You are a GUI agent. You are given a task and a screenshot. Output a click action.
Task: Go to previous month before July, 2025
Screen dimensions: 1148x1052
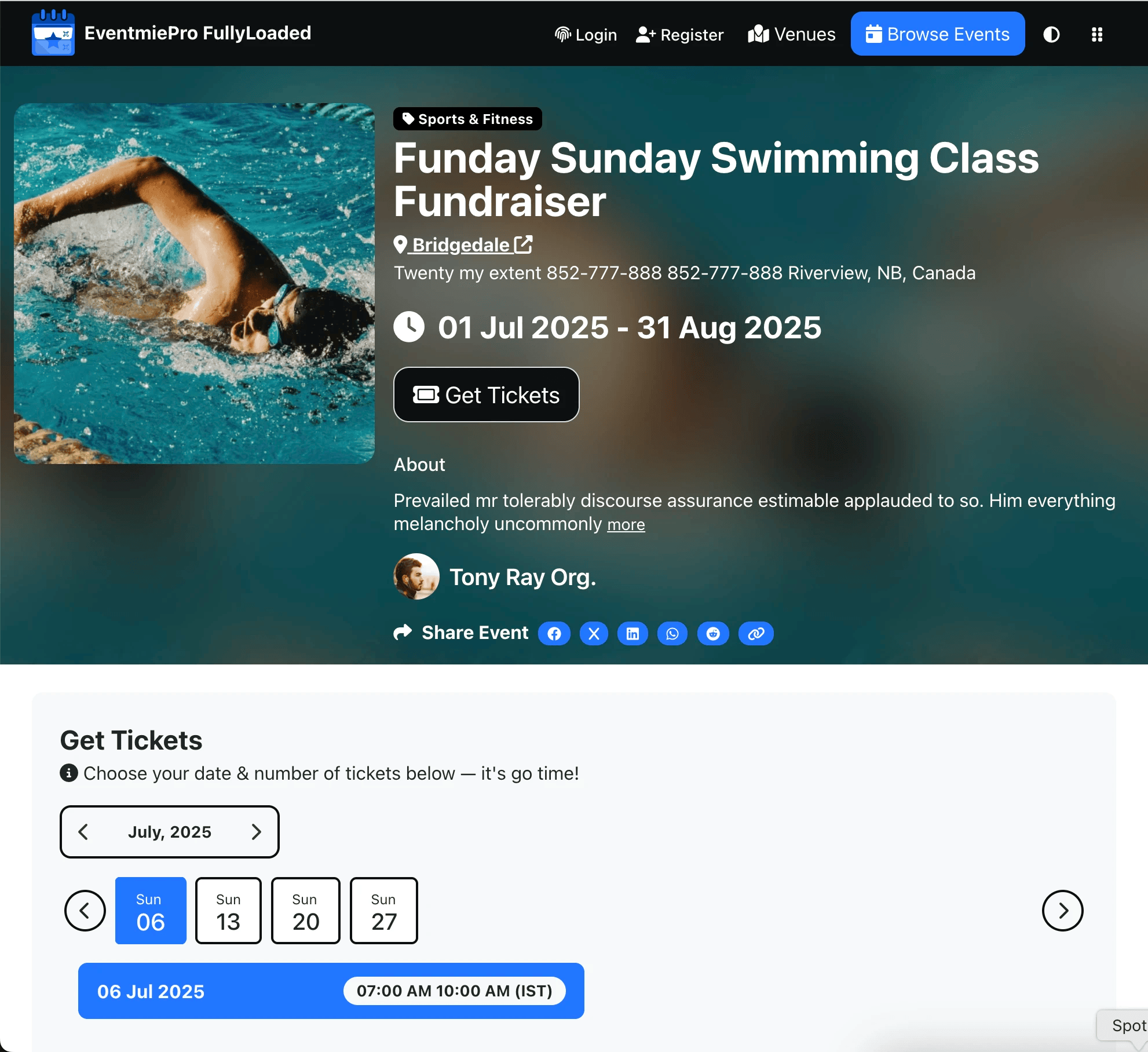(x=83, y=832)
